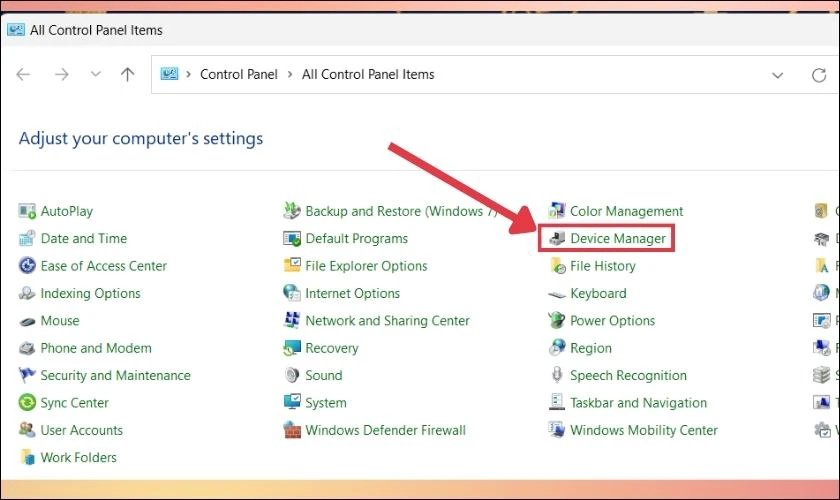840x500 pixels.
Task: Click the File History icon
Action: click(x=557, y=266)
